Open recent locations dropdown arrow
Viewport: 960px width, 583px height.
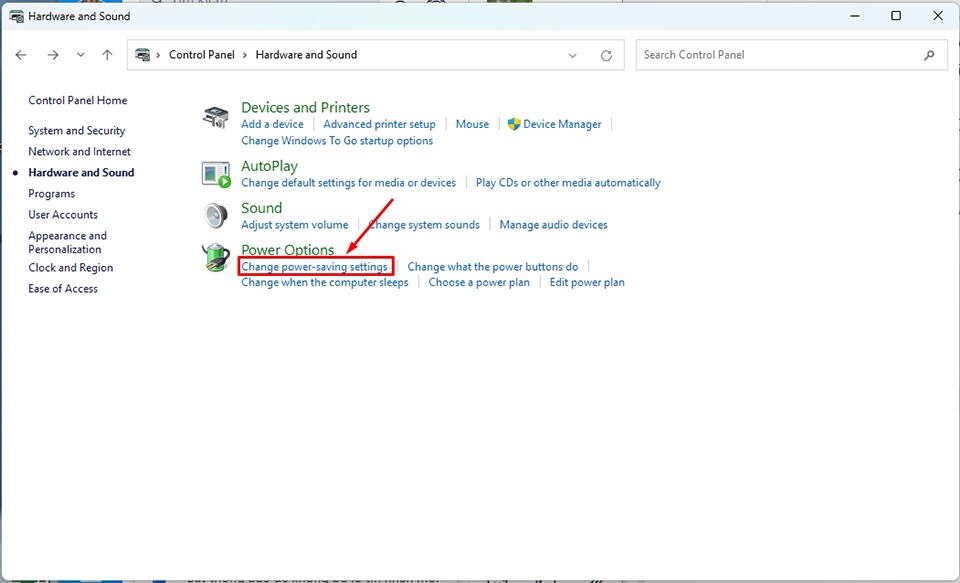[80, 55]
